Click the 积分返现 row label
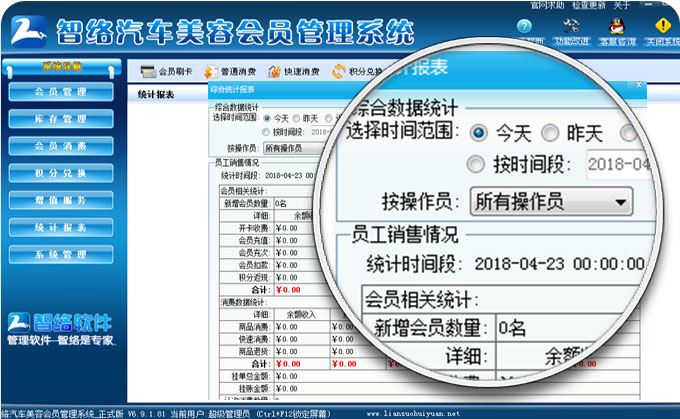The width and height of the screenshot is (680, 419). tap(254, 278)
